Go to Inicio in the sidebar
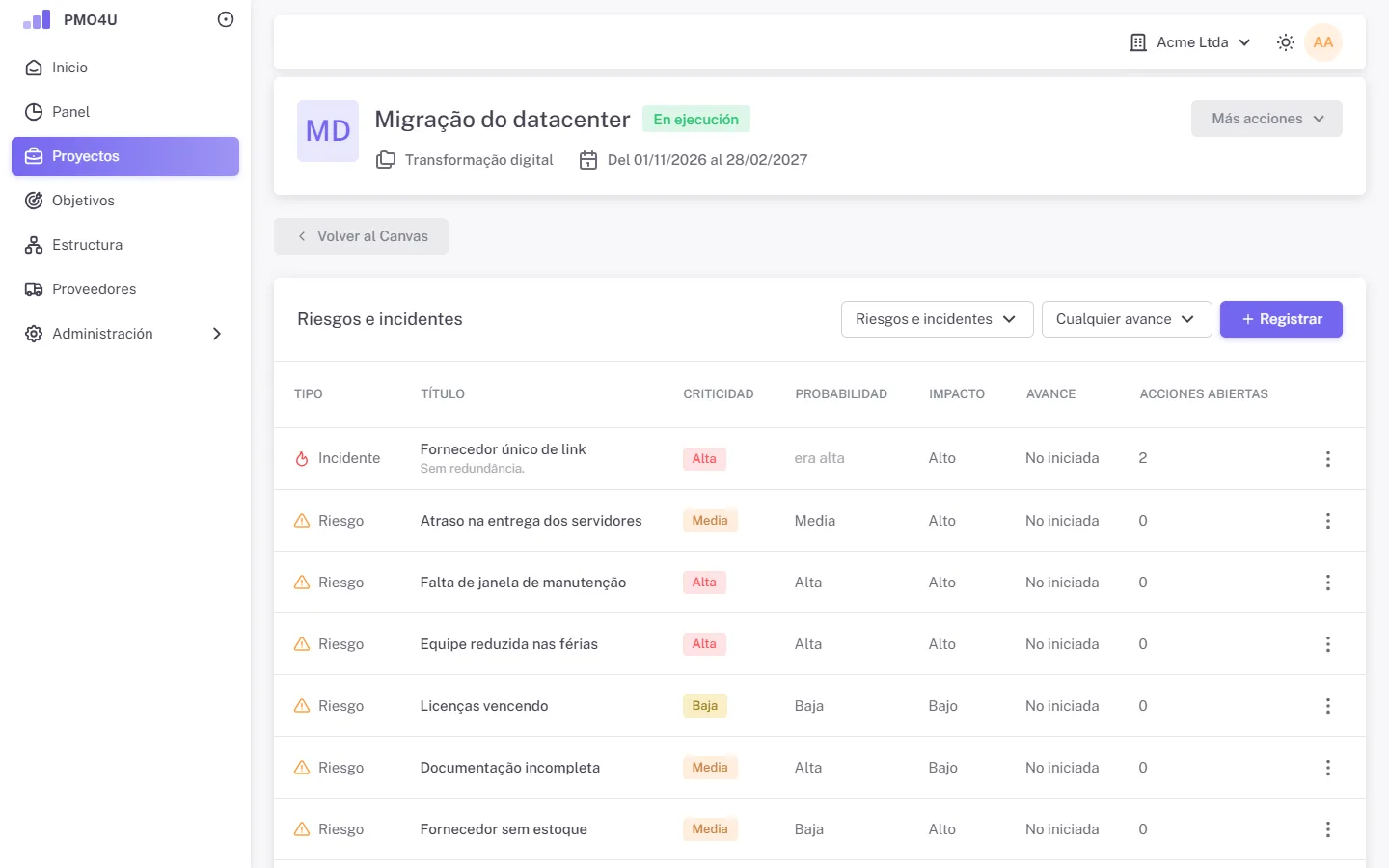The width and height of the screenshot is (1389, 868). (x=125, y=68)
